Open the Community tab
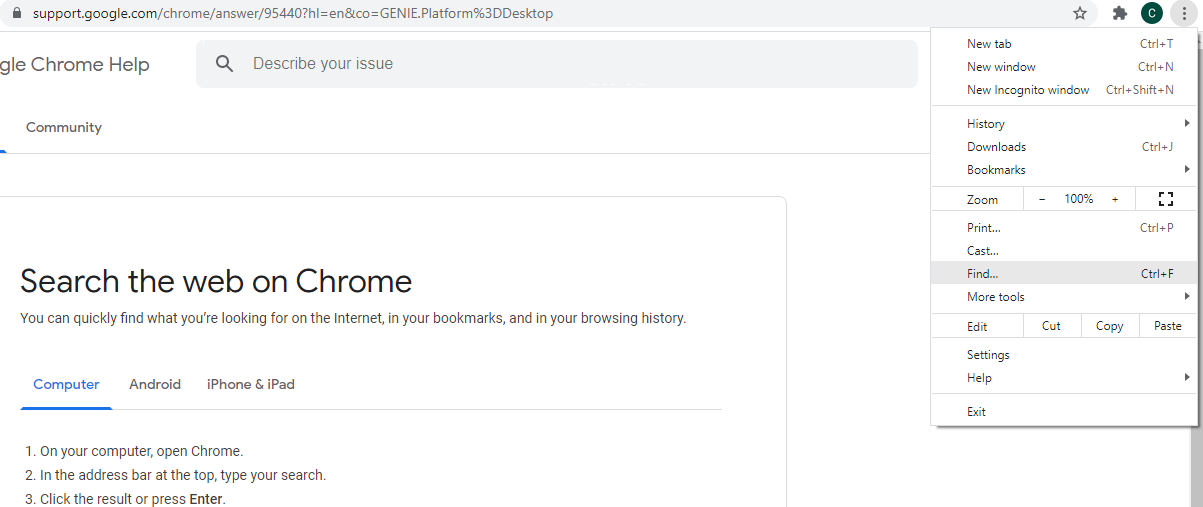1203x507 pixels. 64,128
